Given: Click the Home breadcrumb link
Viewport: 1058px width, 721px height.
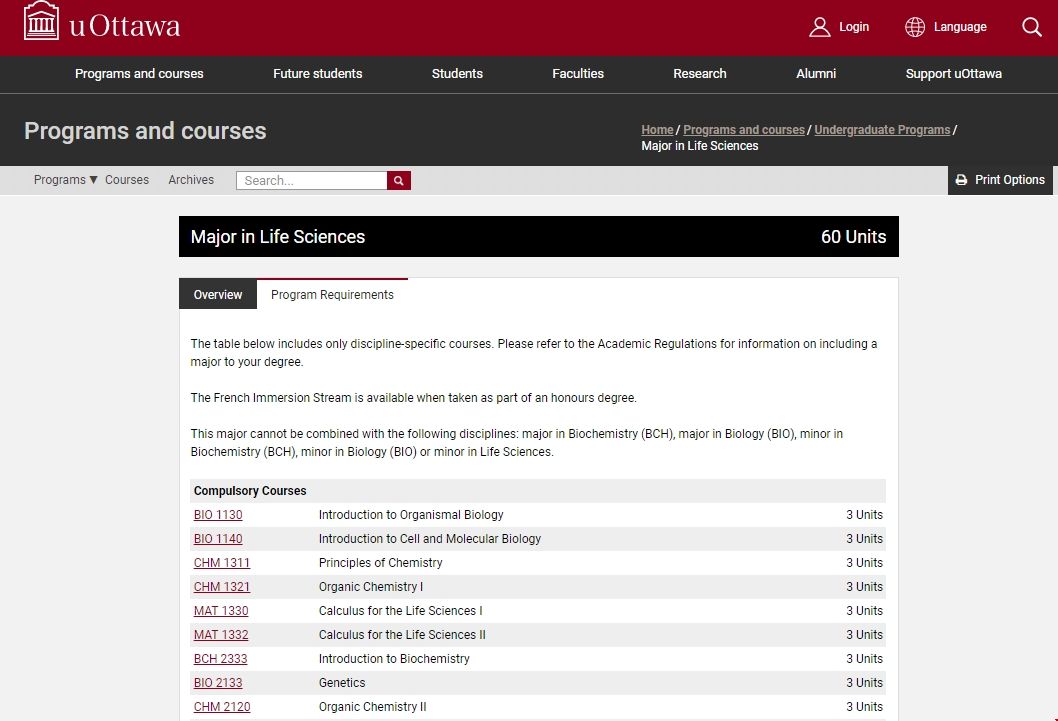Looking at the screenshot, I should 657,130.
